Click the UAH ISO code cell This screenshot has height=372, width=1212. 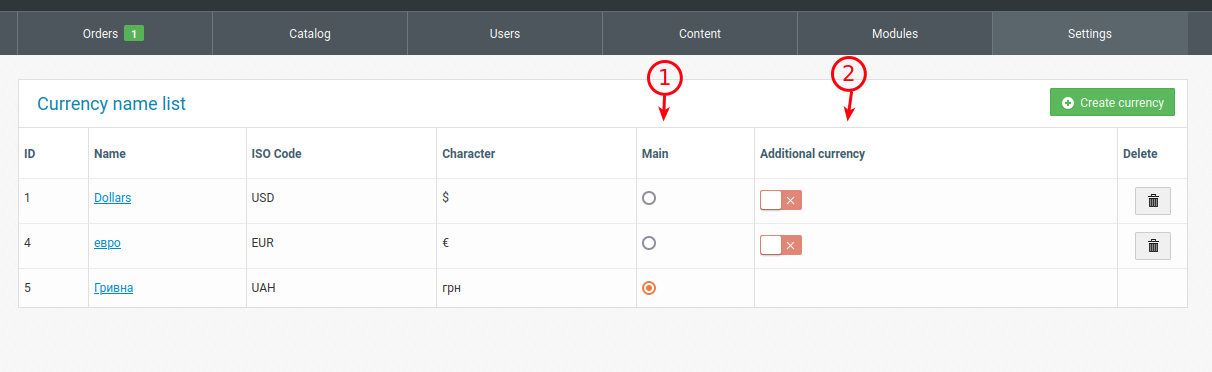click(x=341, y=288)
